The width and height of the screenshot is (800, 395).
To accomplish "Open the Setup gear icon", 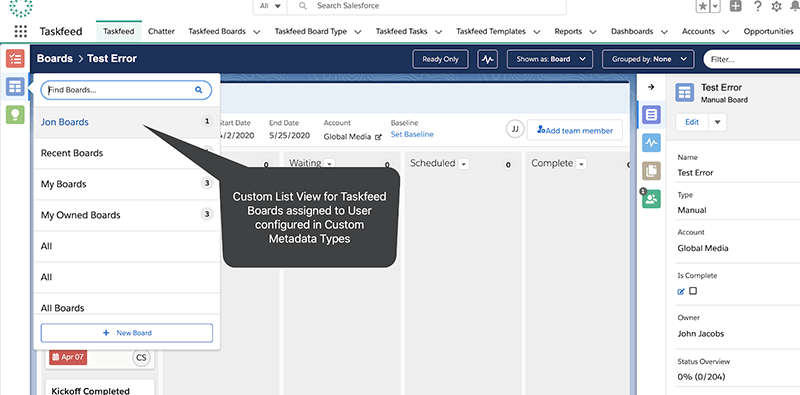I will 777,6.
